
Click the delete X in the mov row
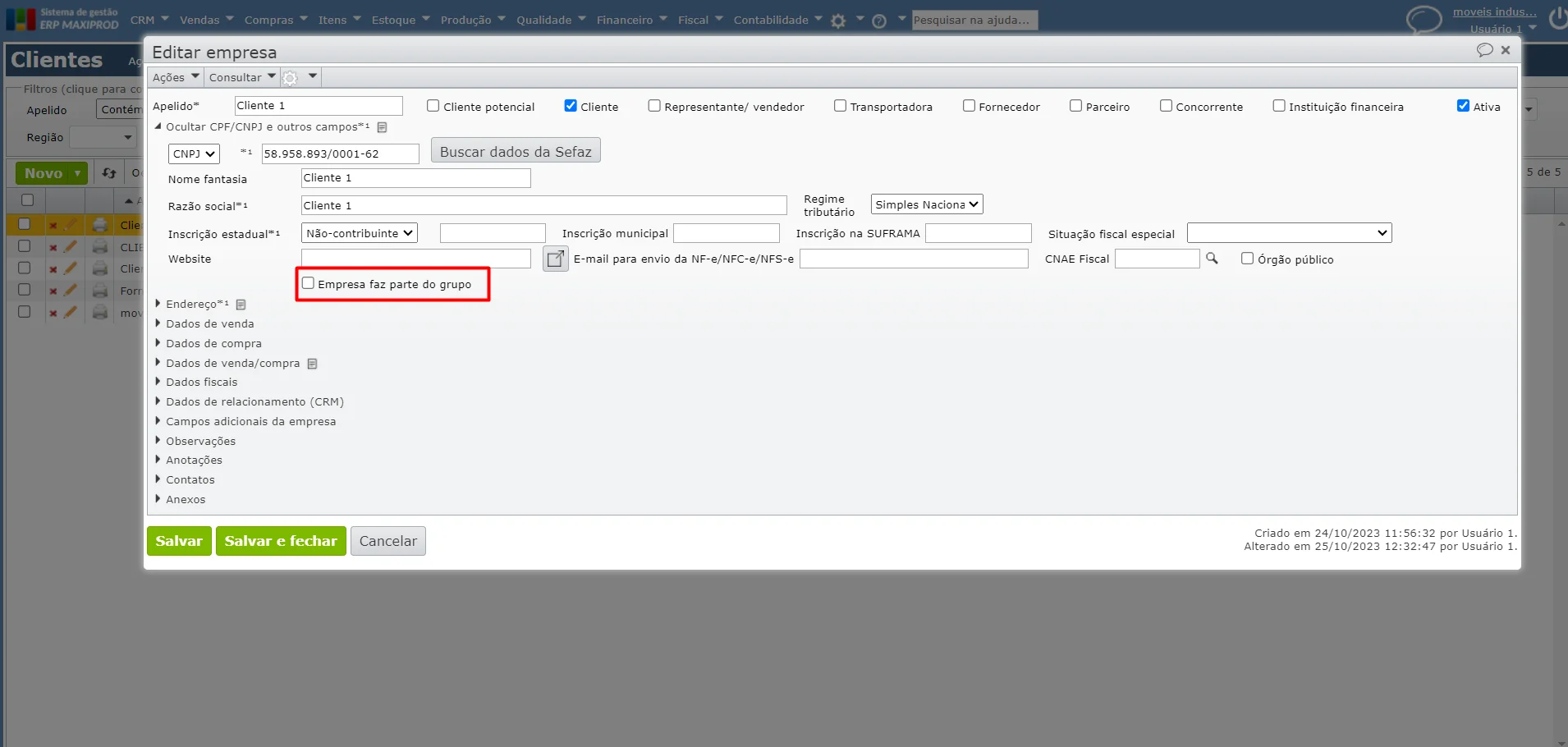pyautogui.click(x=53, y=314)
